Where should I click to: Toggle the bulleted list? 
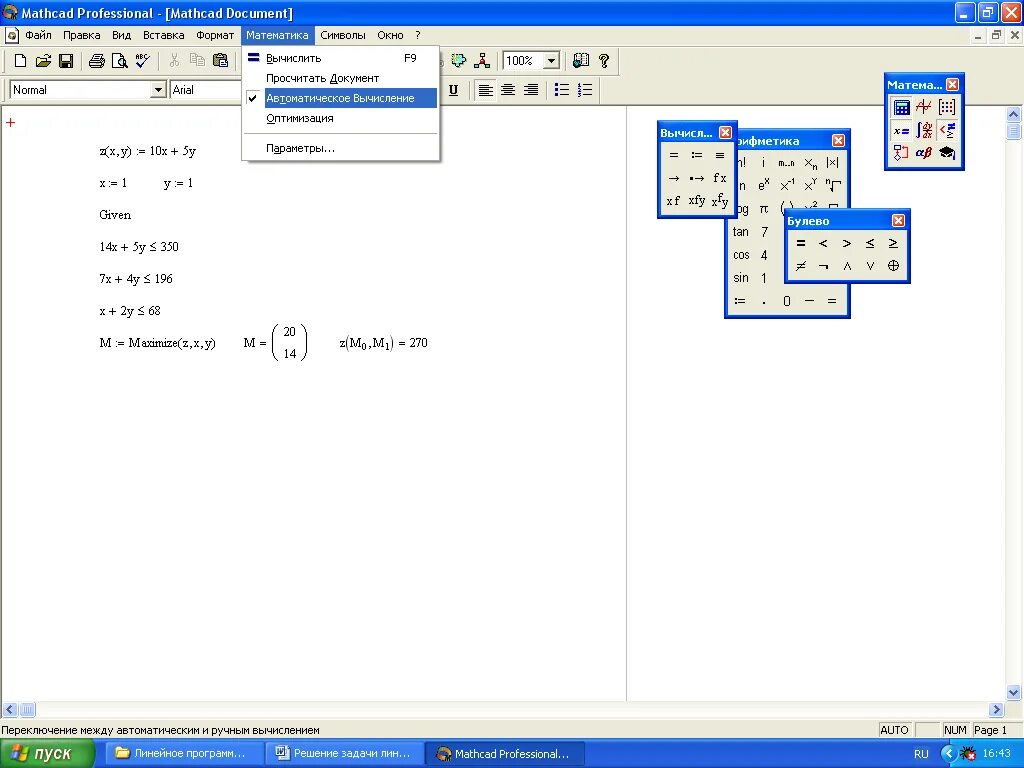click(x=562, y=90)
